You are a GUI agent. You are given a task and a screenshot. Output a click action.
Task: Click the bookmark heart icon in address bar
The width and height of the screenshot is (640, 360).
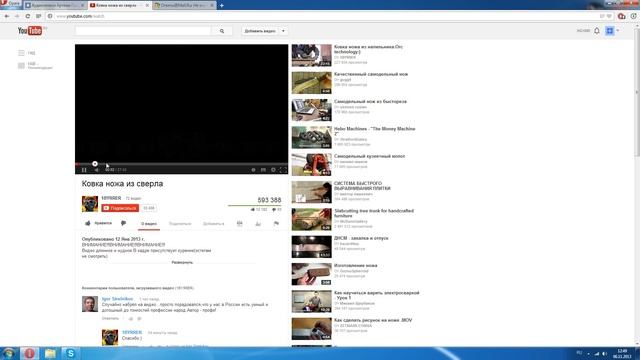click(609, 16)
